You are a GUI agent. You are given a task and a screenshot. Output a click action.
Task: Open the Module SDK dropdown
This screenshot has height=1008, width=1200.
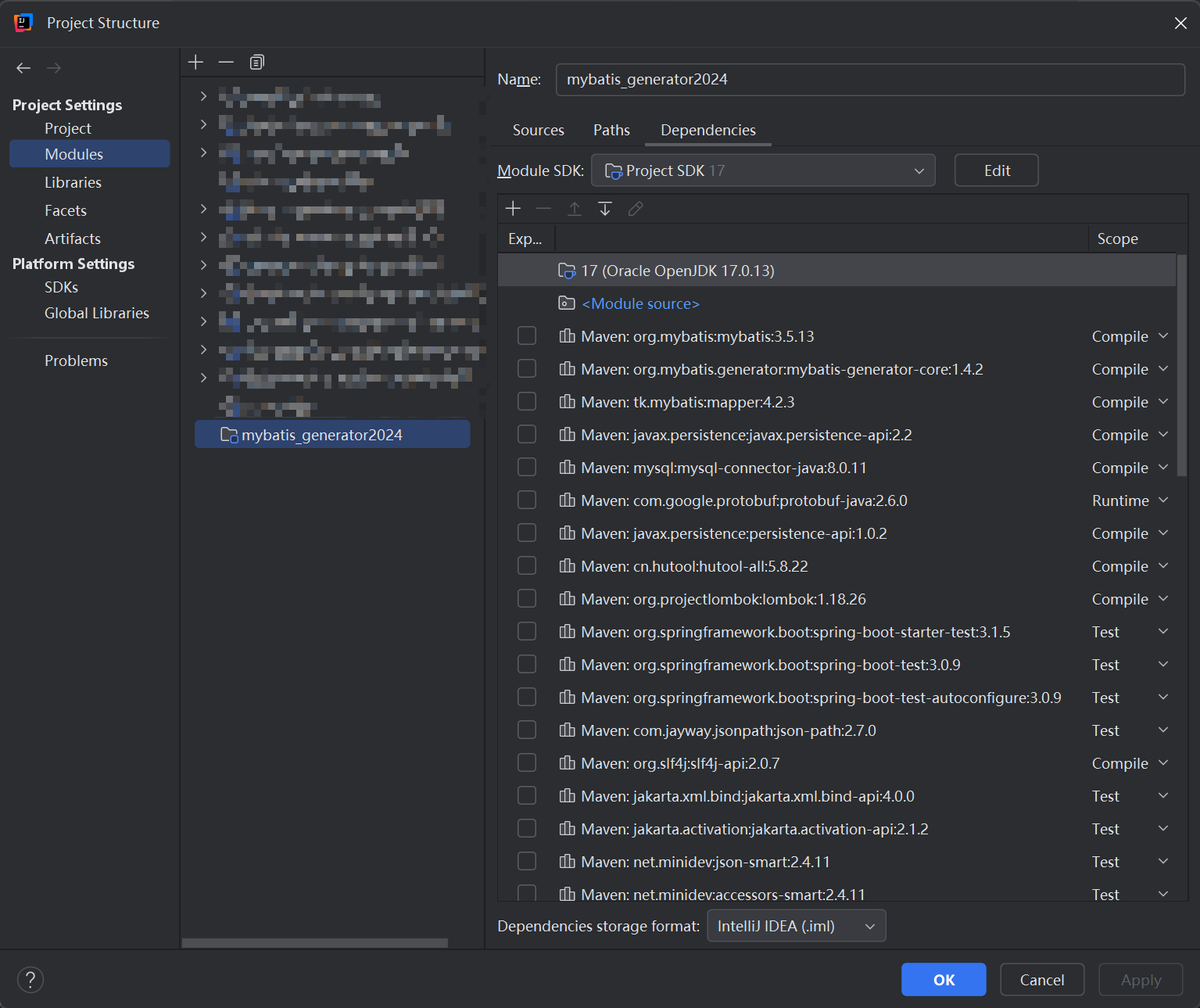[x=763, y=170]
